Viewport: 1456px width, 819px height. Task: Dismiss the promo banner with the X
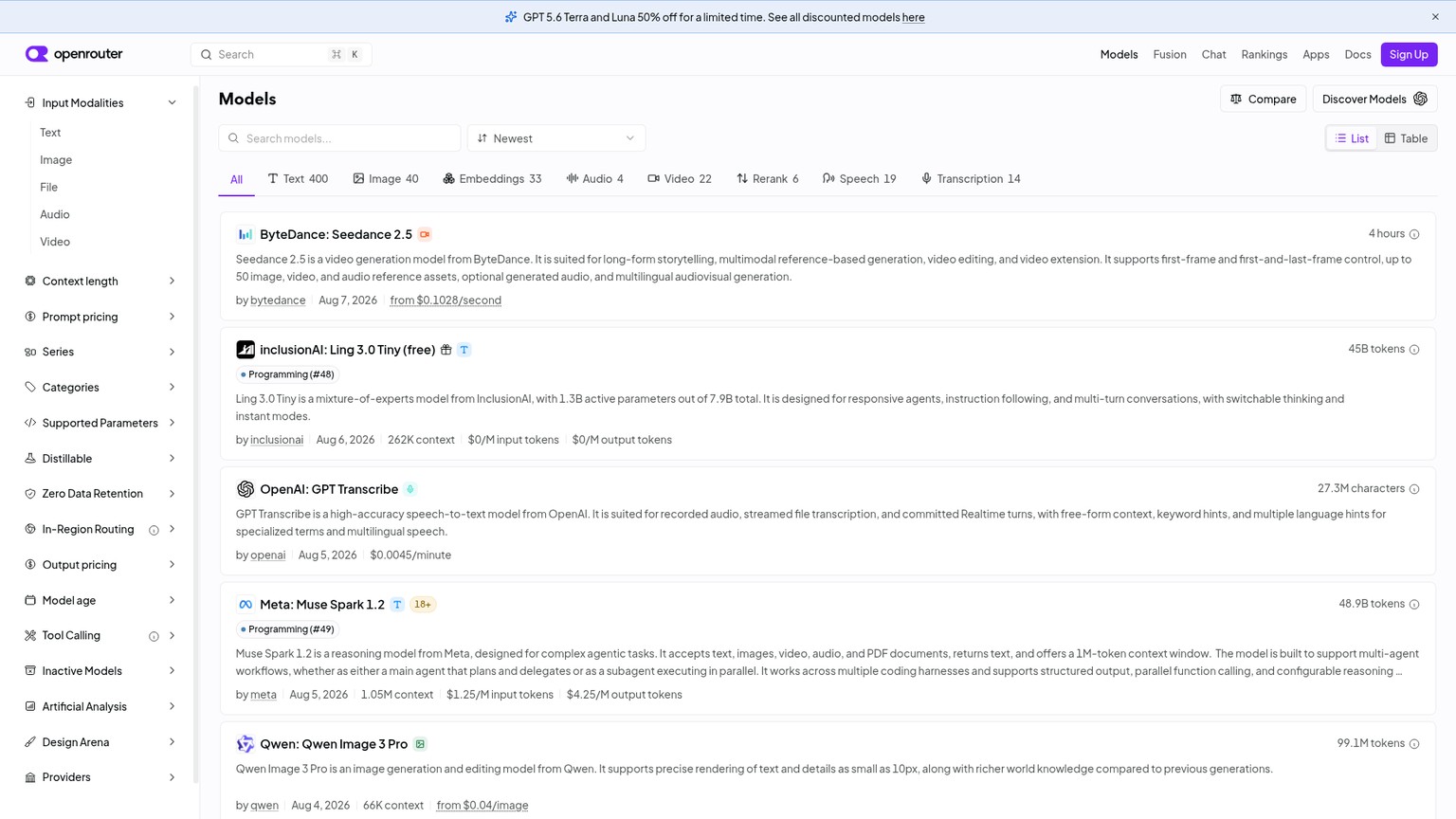click(1435, 17)
